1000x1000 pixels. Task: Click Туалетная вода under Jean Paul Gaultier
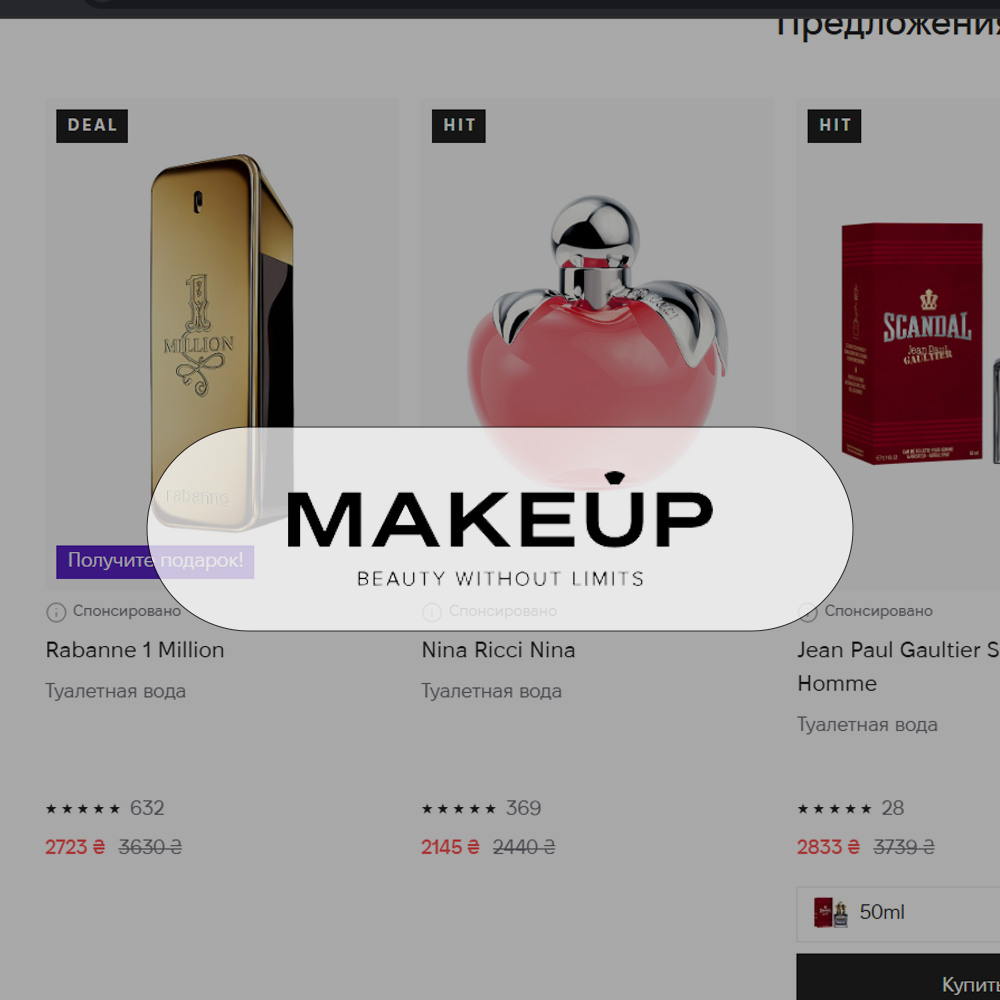867,725
